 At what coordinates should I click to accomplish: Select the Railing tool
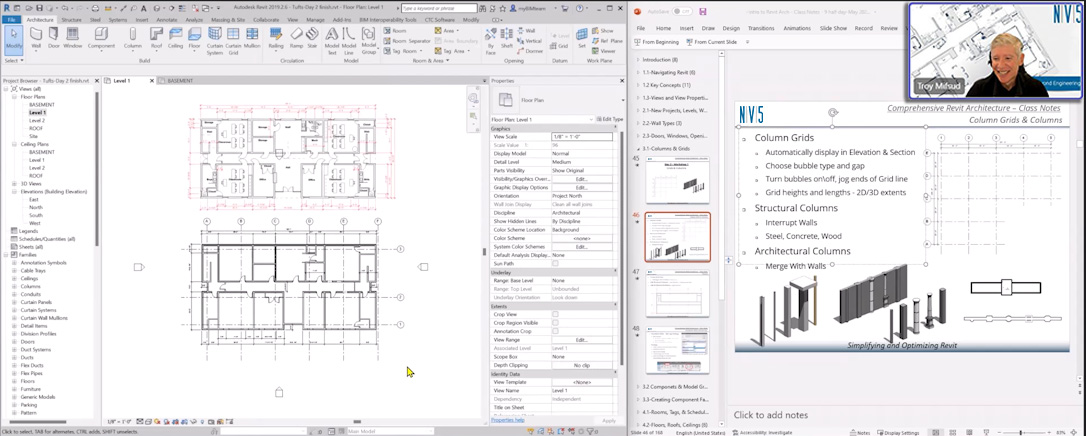(x=276, y=38)
